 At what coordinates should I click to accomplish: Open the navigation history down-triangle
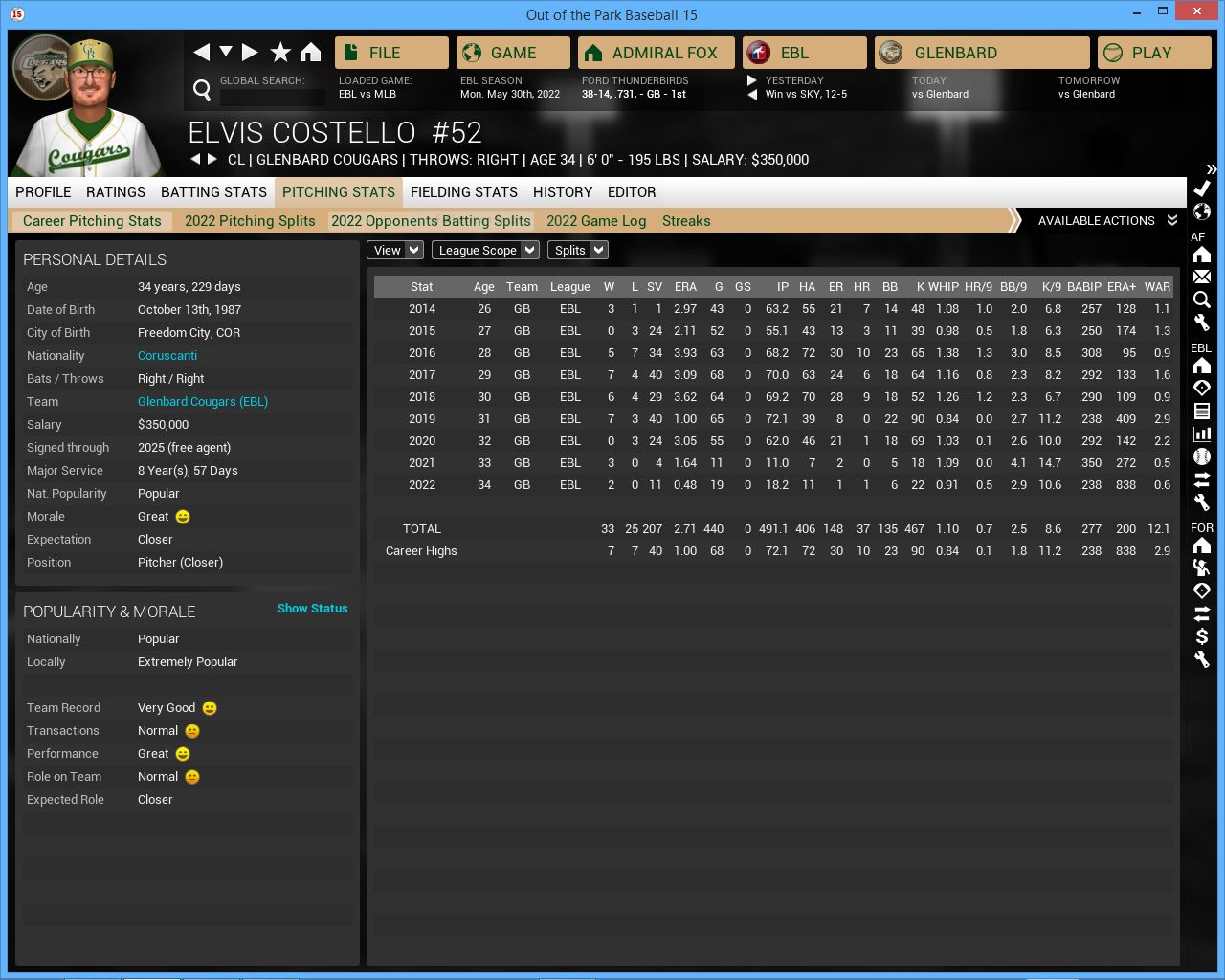point(226,51)
